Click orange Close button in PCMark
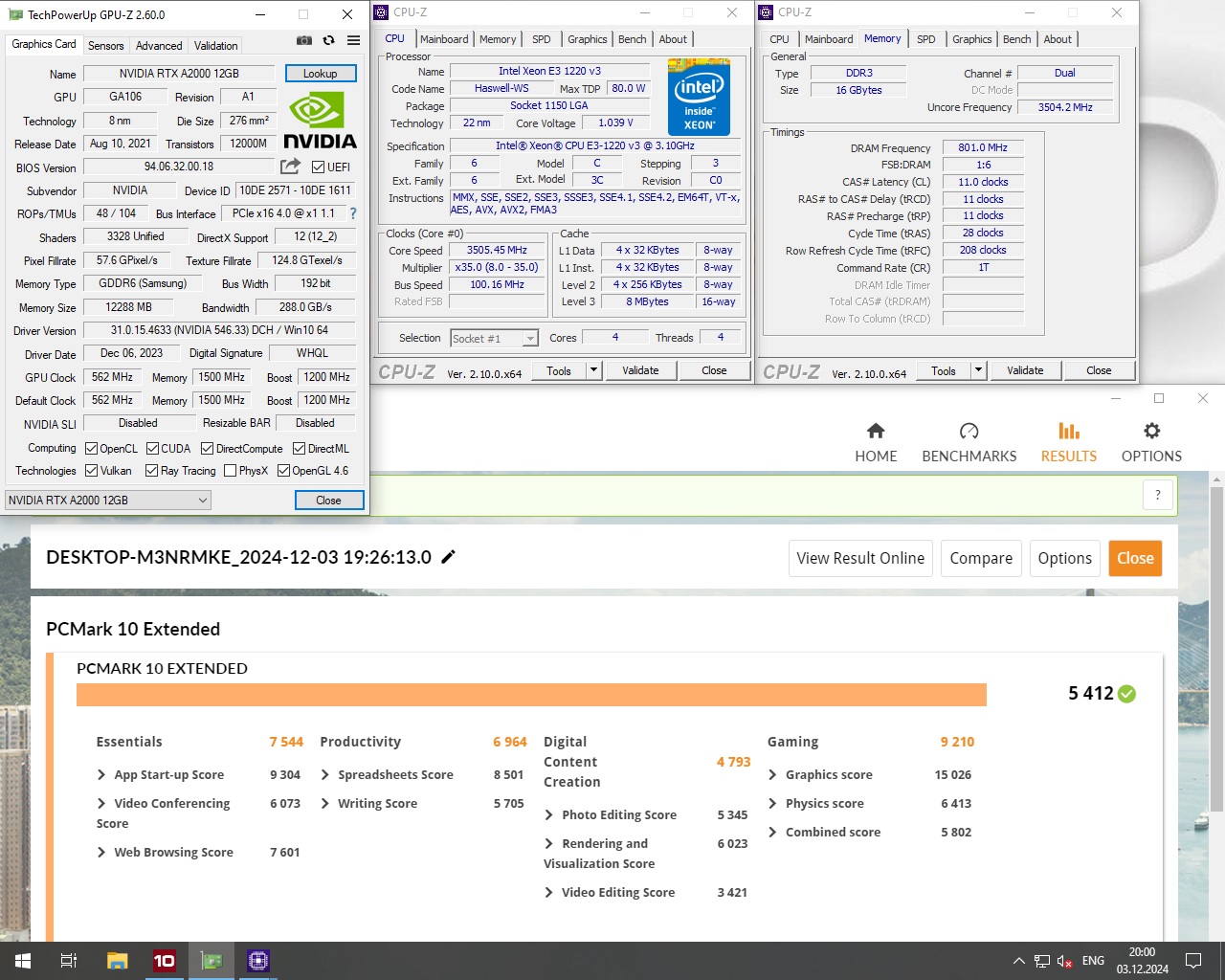1225x980 pixels. (x=1135, y=558)
